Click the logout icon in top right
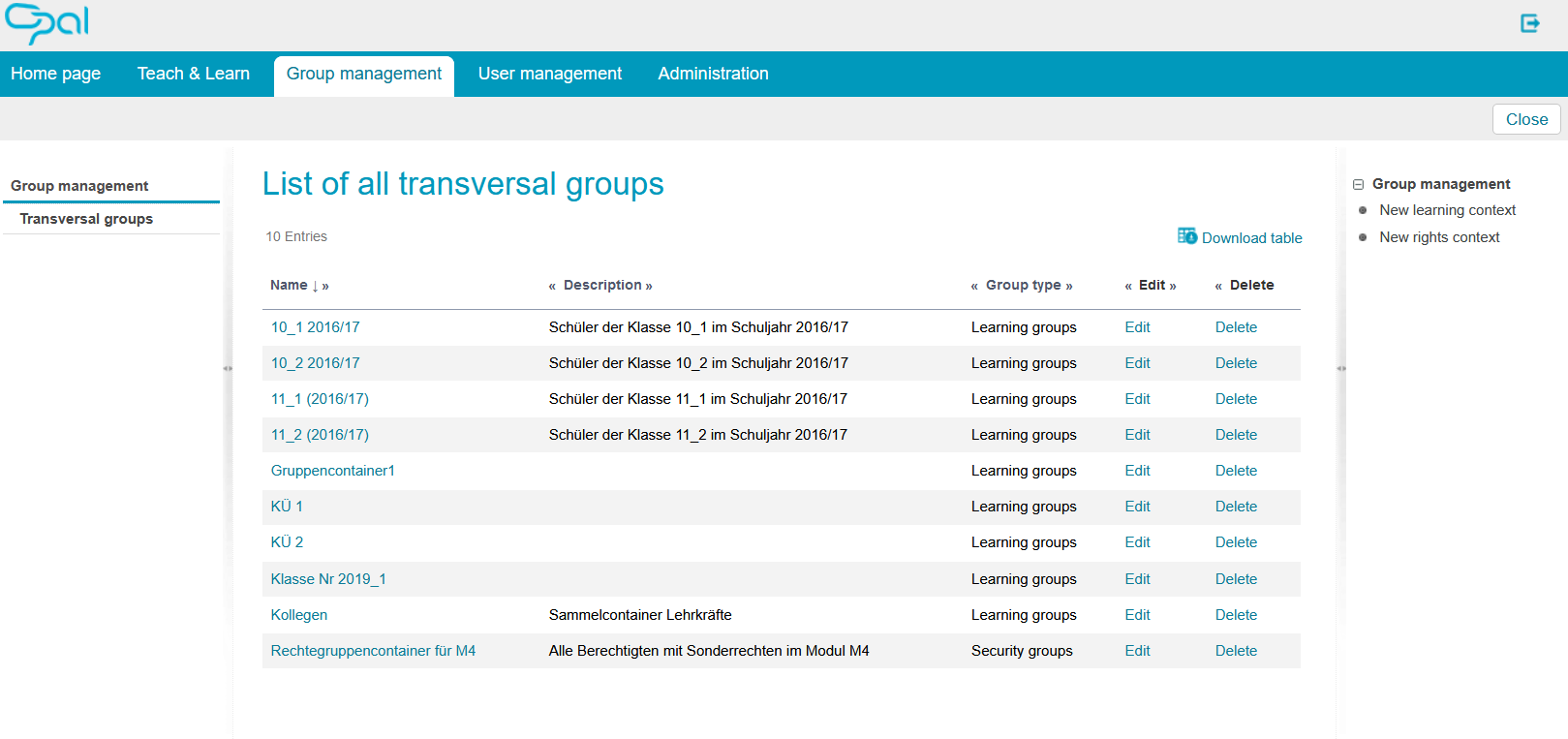 pos(1529,23)
